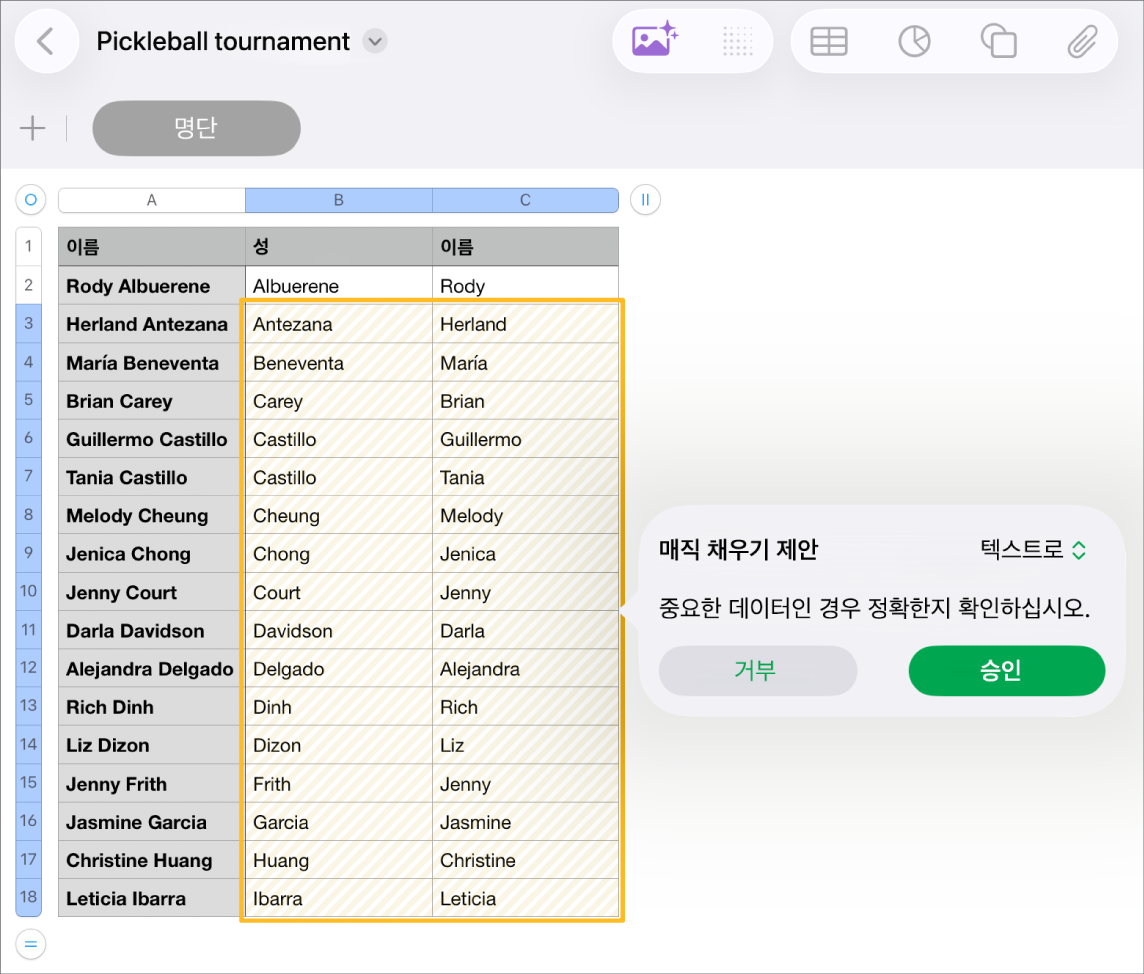Select the column C header cell 이름
Viewport: 1144px width, 974px height.
pyautogui.click(x=525, y=247)
